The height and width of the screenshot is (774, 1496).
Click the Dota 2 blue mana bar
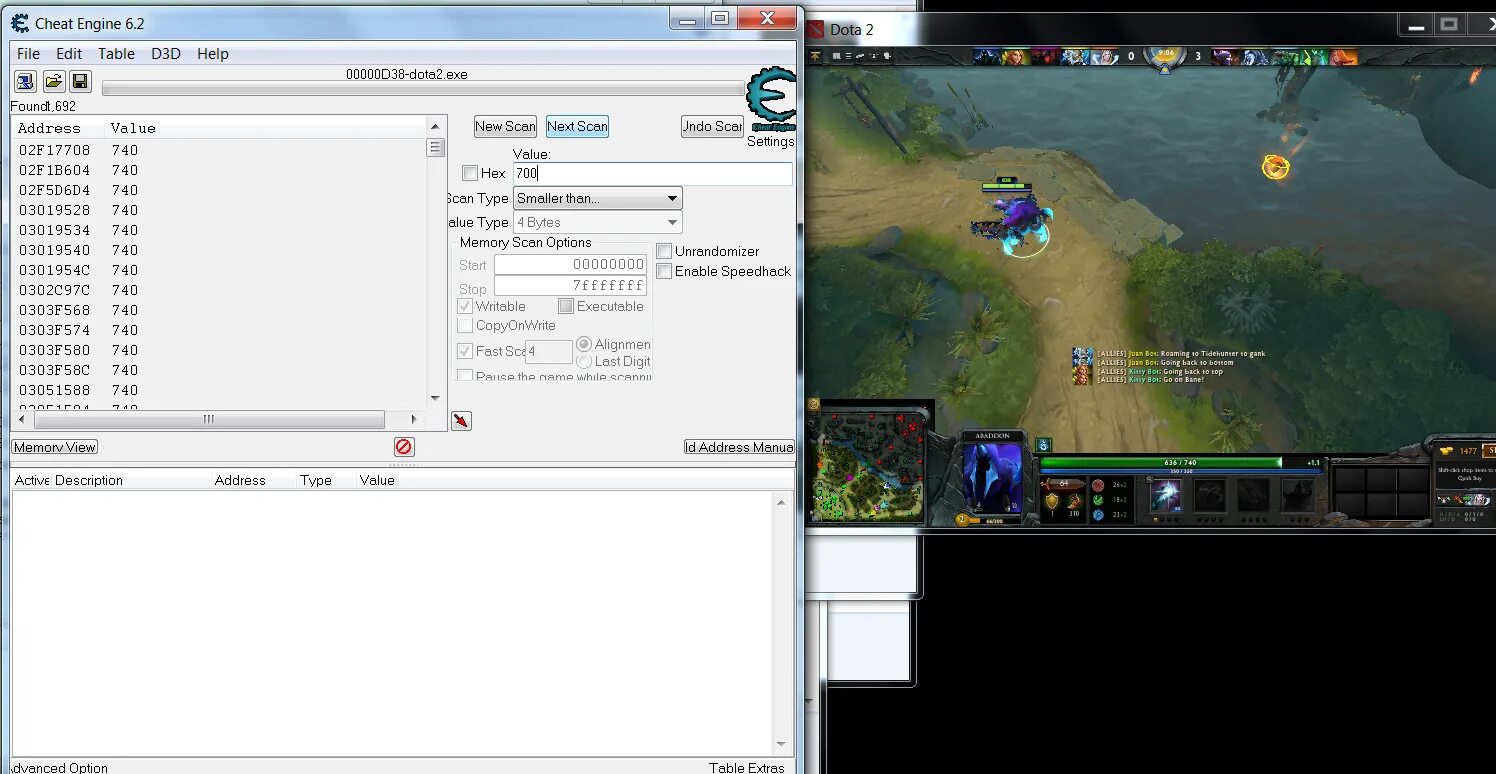click(1180, 470)
